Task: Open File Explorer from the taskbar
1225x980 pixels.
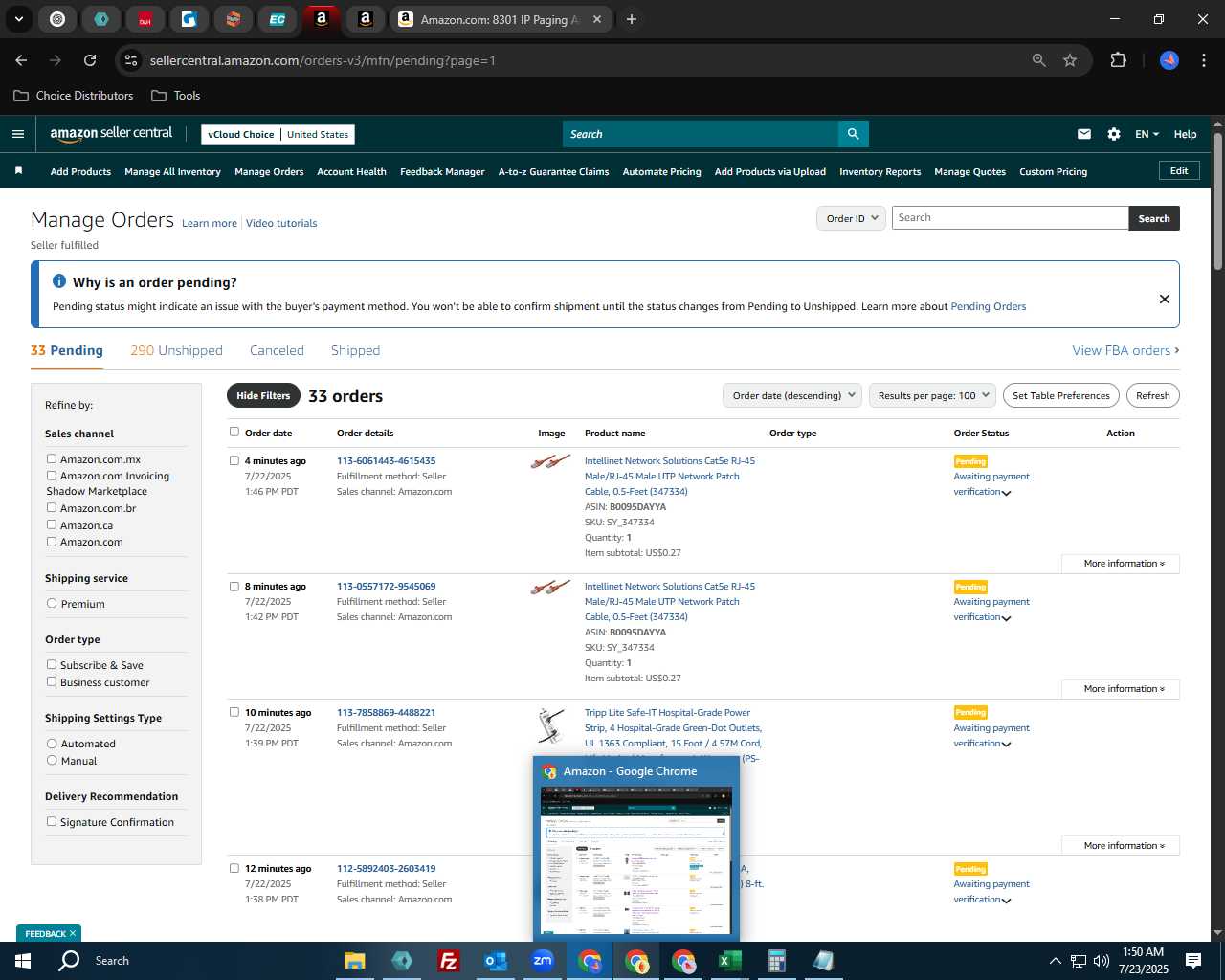Action: [x=355, y=961]
